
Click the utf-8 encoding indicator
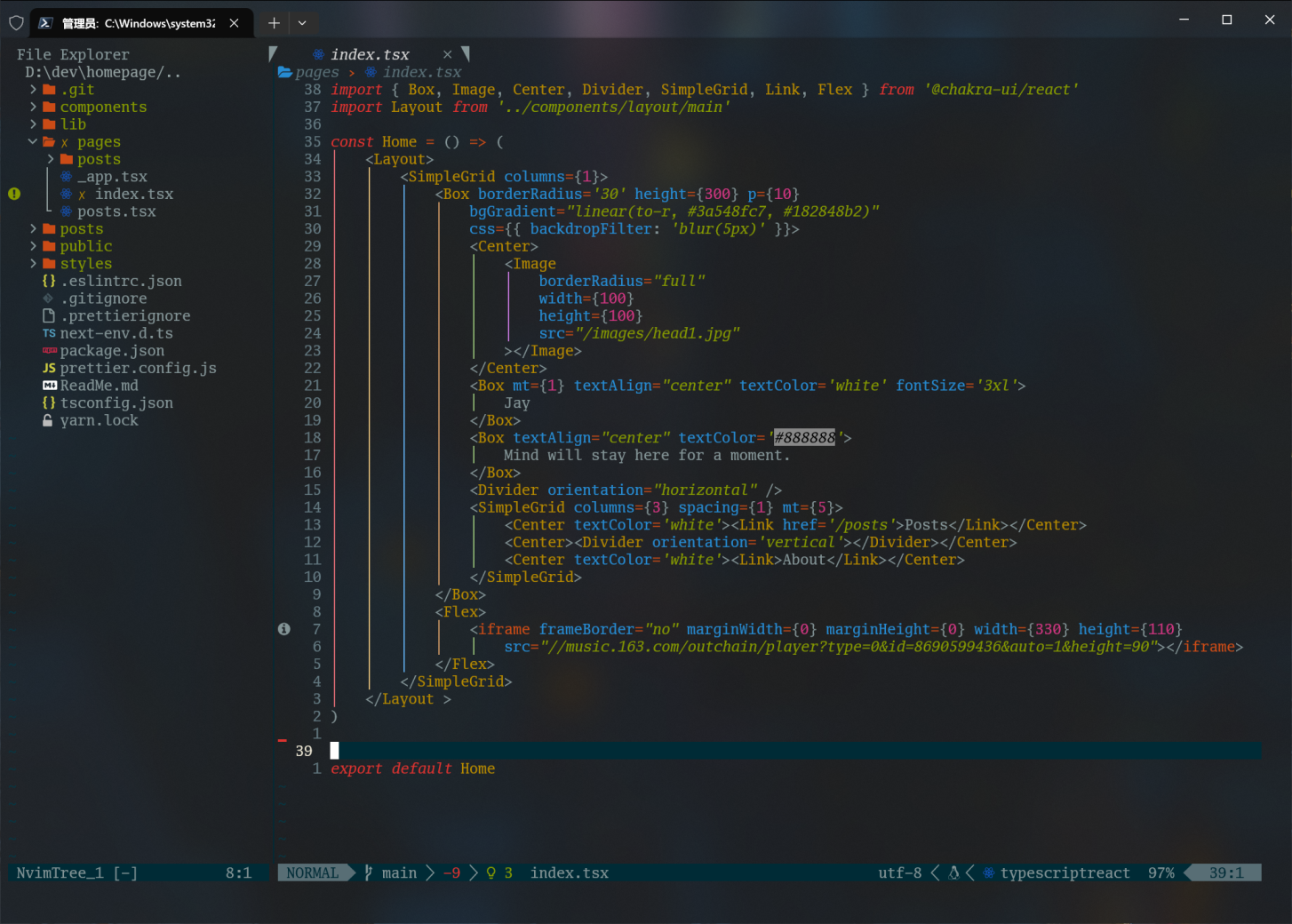[900, 873]
